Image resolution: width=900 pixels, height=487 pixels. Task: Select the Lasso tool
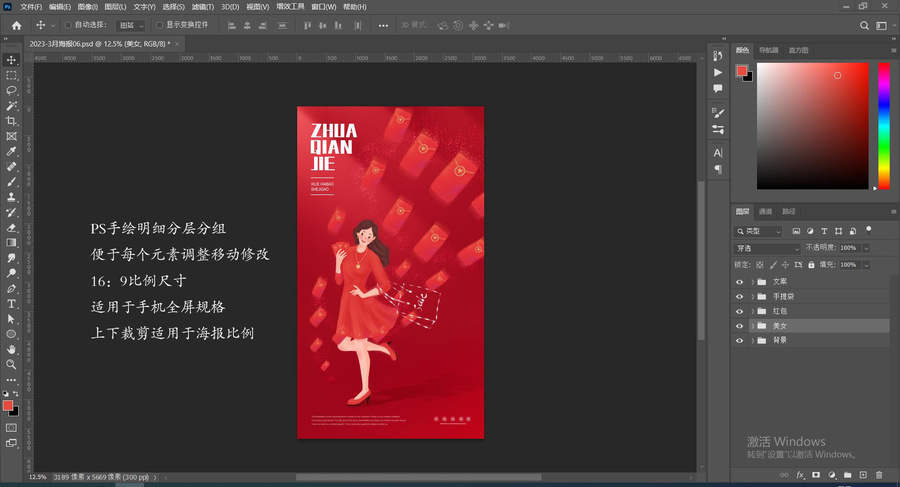pos(11,90)
